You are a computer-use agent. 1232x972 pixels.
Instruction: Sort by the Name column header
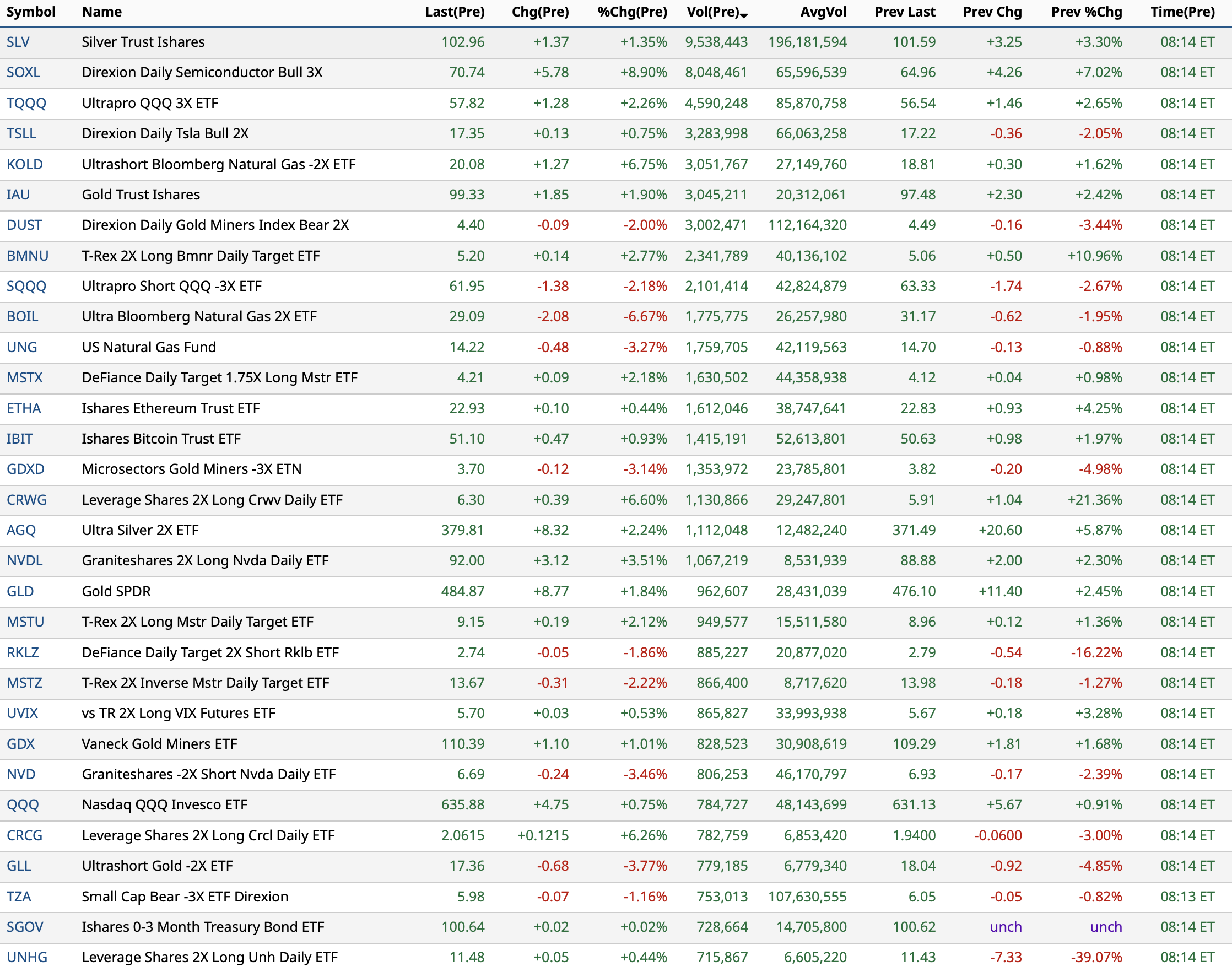(102, 12)
